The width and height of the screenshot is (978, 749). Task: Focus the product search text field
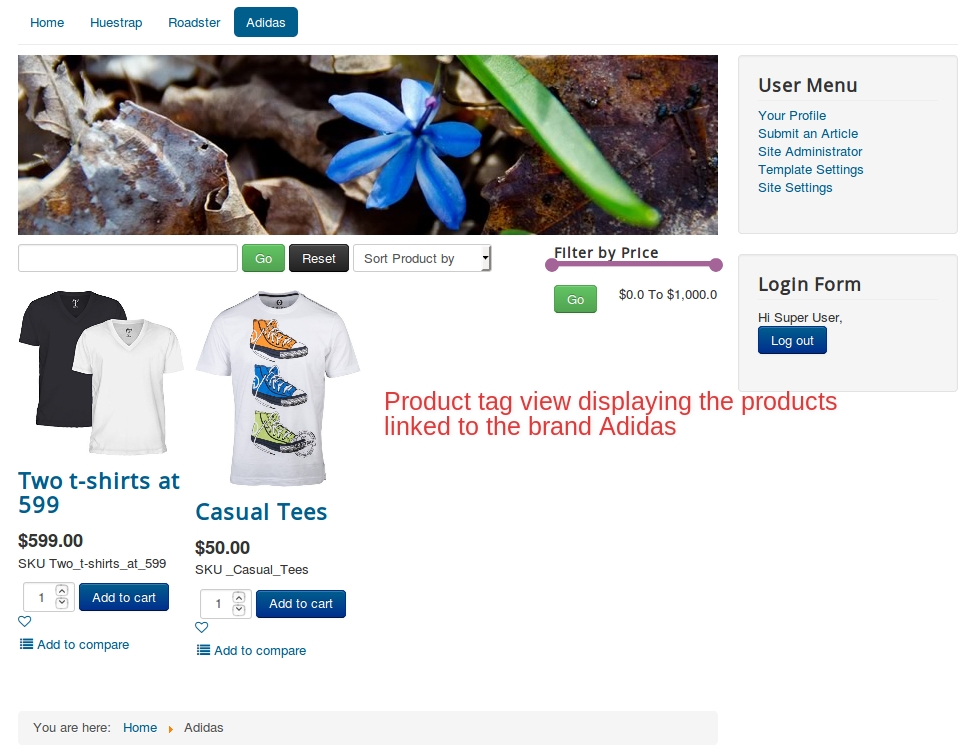pos(128,258)
